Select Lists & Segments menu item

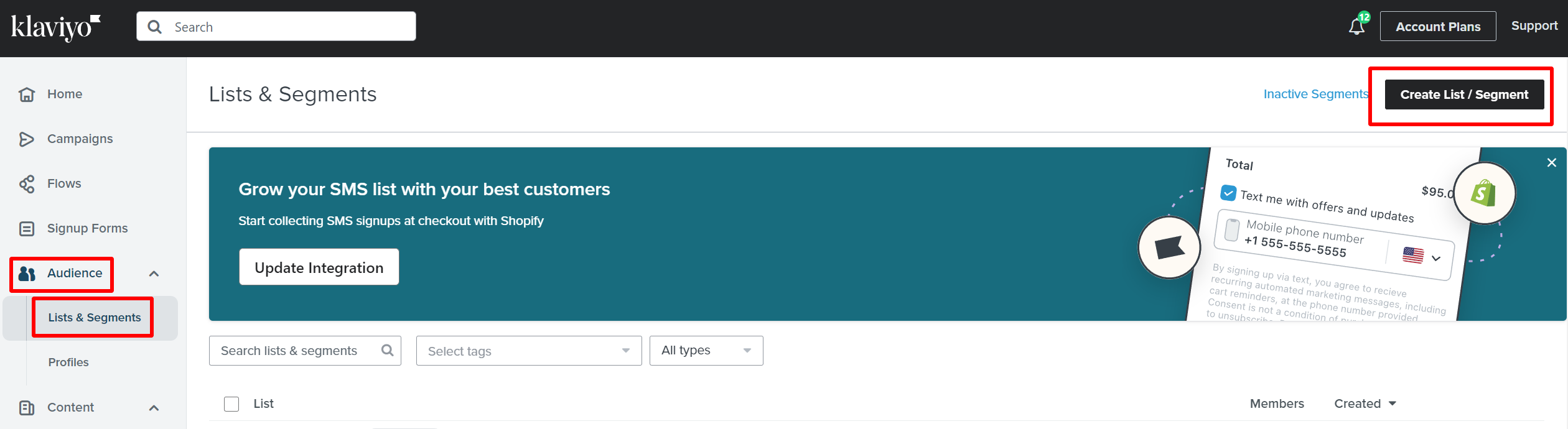tap(95, 318)
